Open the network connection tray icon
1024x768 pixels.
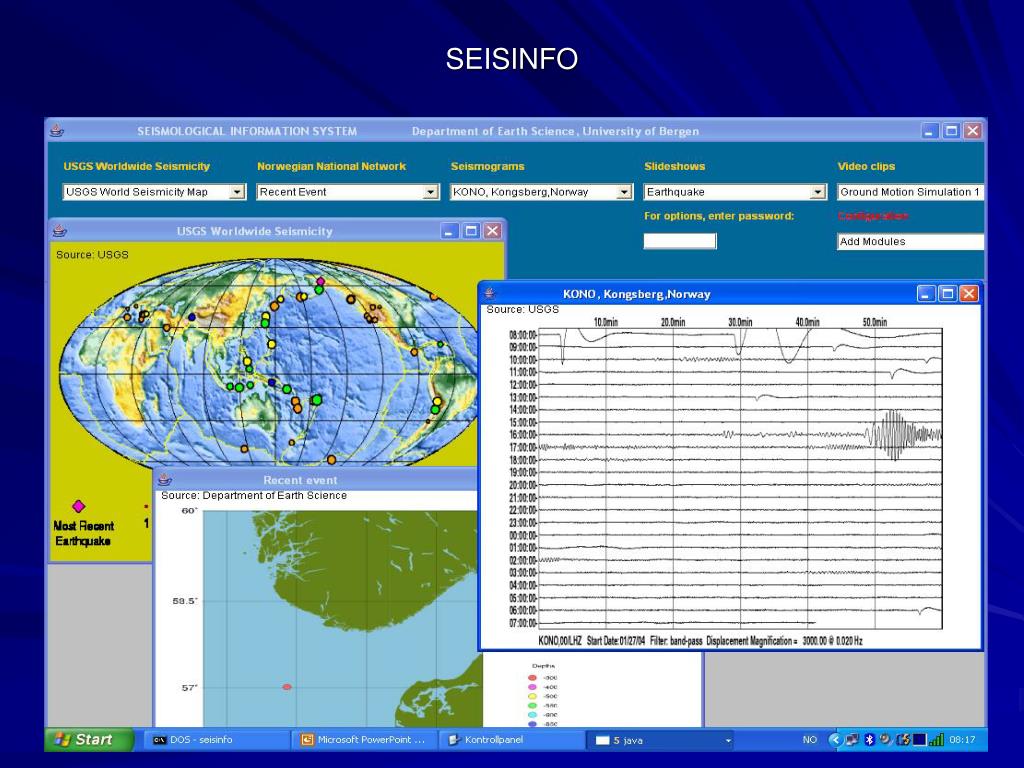(852, 740)
